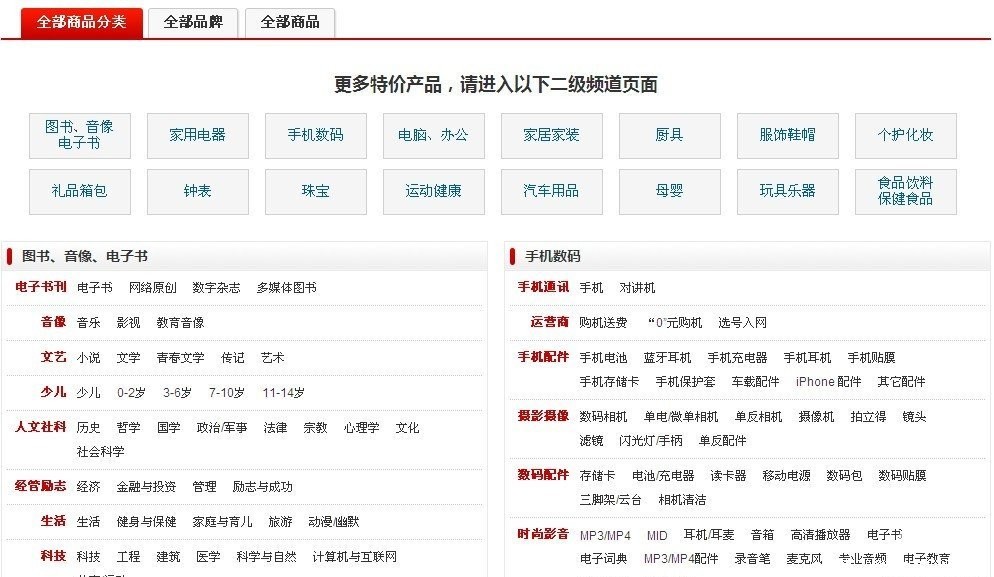This screenshot has height=577, width=994.
Task: Open the 蓝牙耳机 link
Action: [x=667, y=358]
